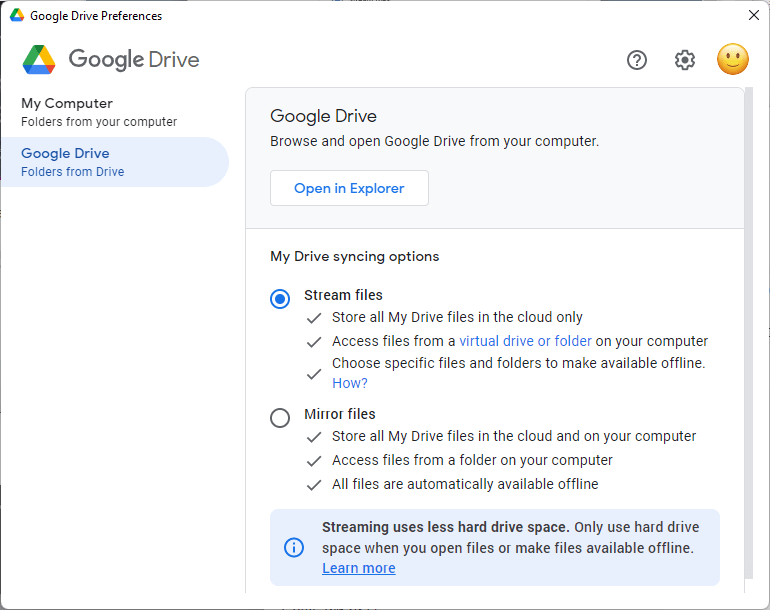Image resolution: width=770 pixels, height=610 pixels.
Task: Click 'Browse and open Google Drive from your computer' text
Action: tap(435, 141)
